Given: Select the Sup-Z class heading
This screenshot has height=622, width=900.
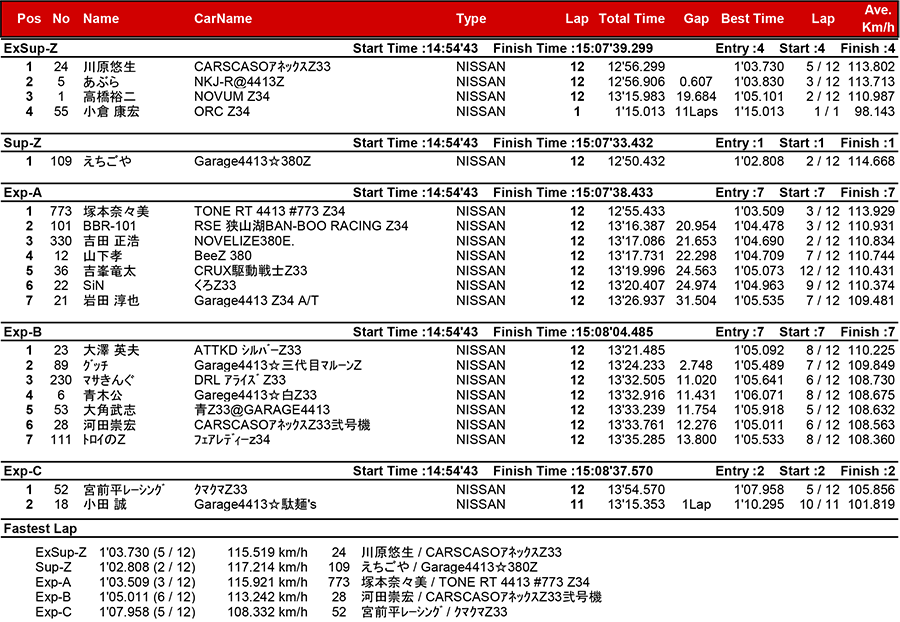Looking at the screenshot, I should click(x=23, y=143).
